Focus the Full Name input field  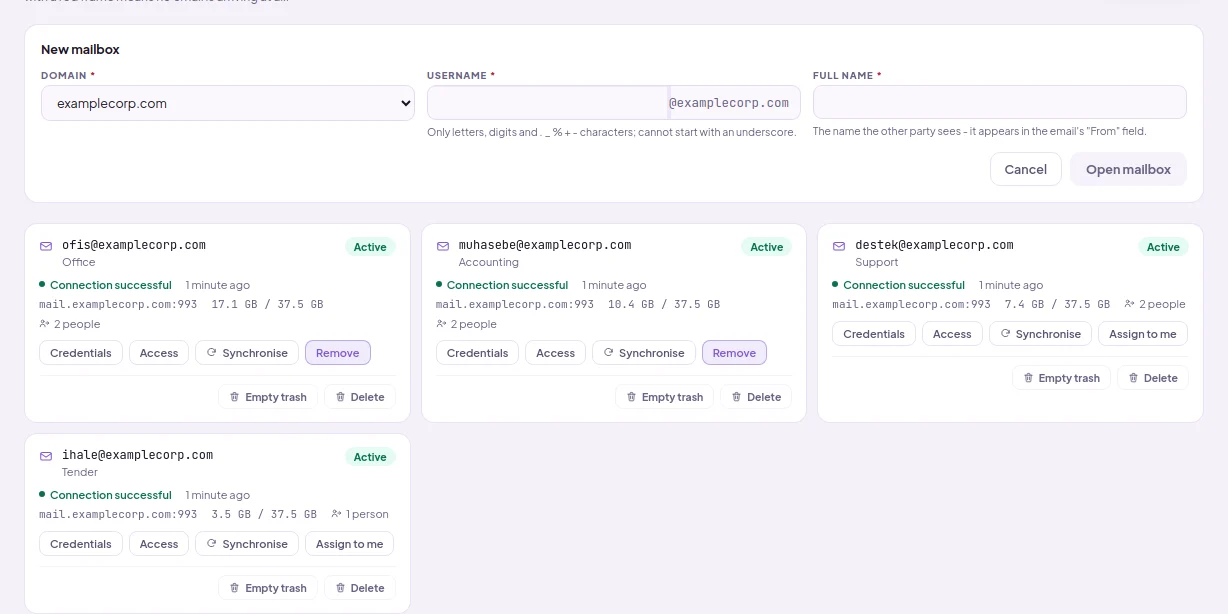[x=999, y=103]
